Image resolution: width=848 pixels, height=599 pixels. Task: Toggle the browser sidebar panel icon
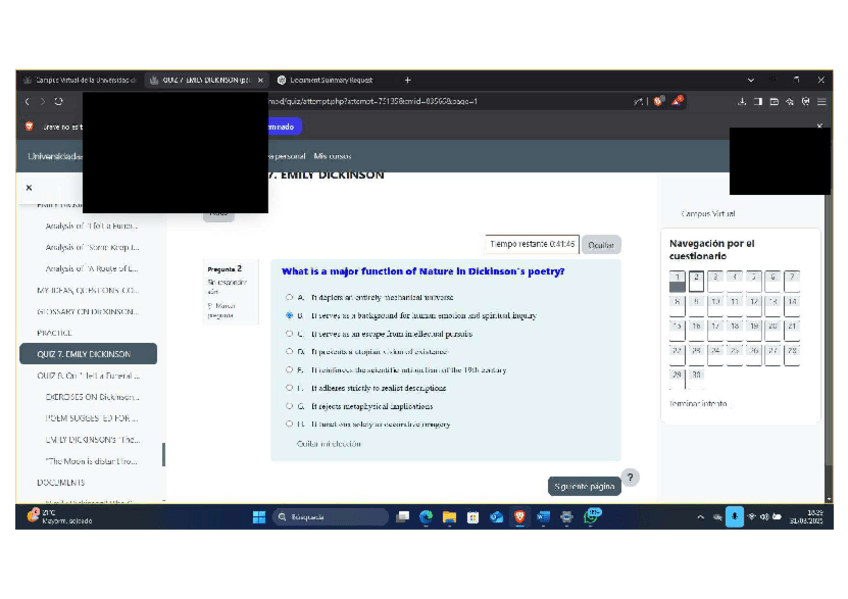[758, 102]
